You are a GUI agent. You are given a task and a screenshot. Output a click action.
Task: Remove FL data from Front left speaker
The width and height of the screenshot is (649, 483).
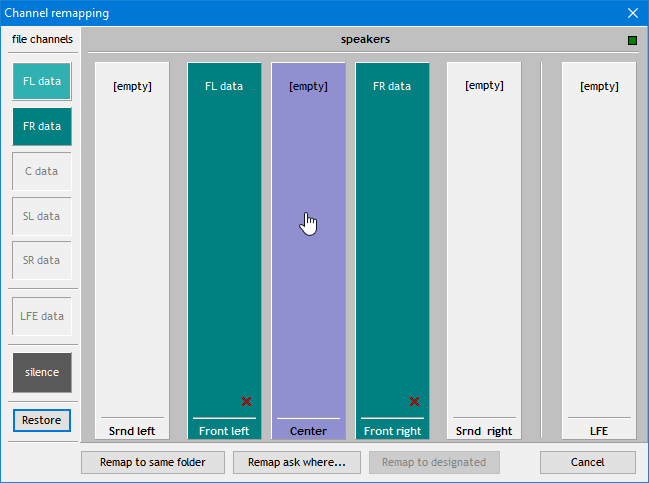pos(246,402)
